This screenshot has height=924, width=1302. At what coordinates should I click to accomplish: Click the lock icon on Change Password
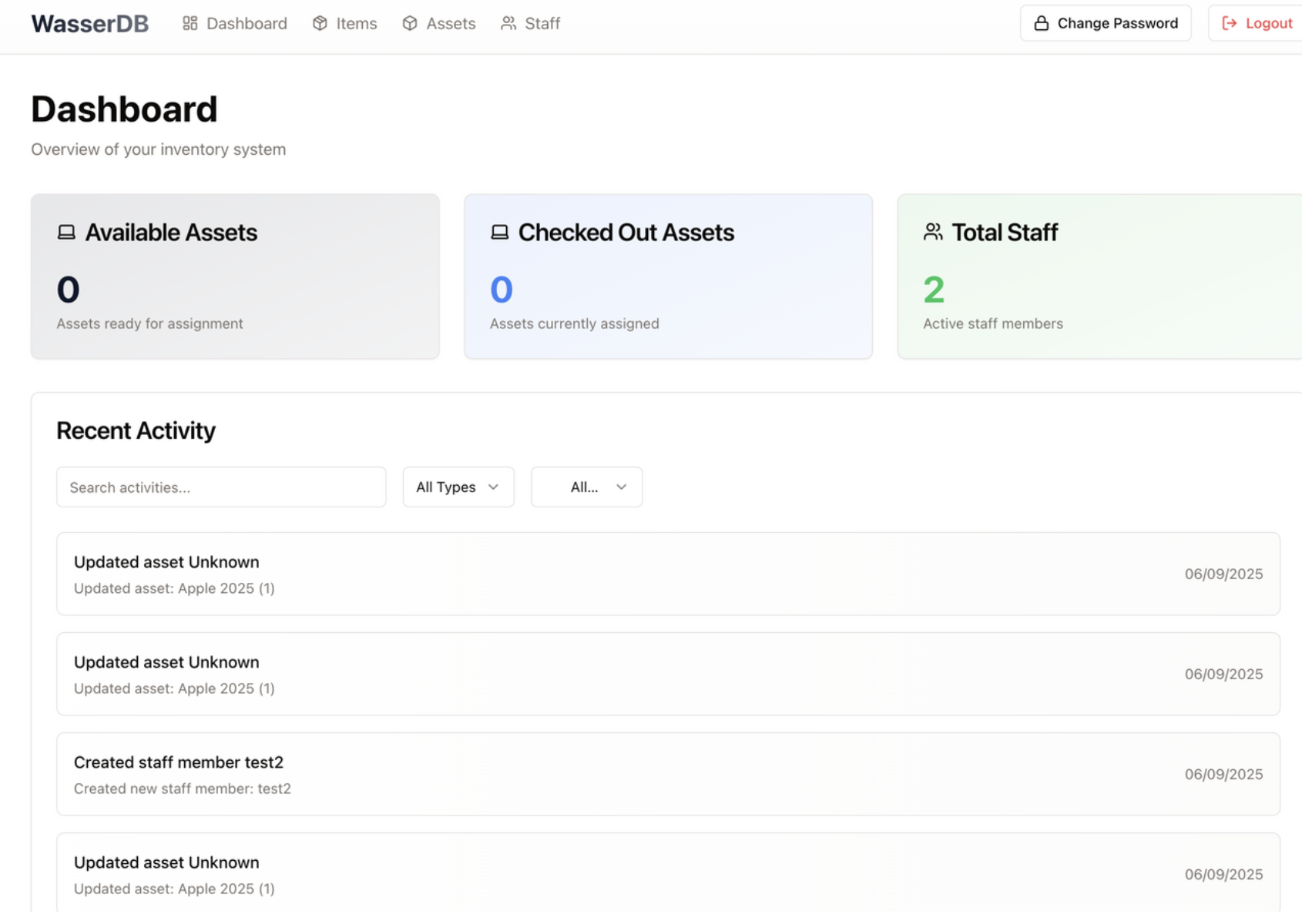1041,23
